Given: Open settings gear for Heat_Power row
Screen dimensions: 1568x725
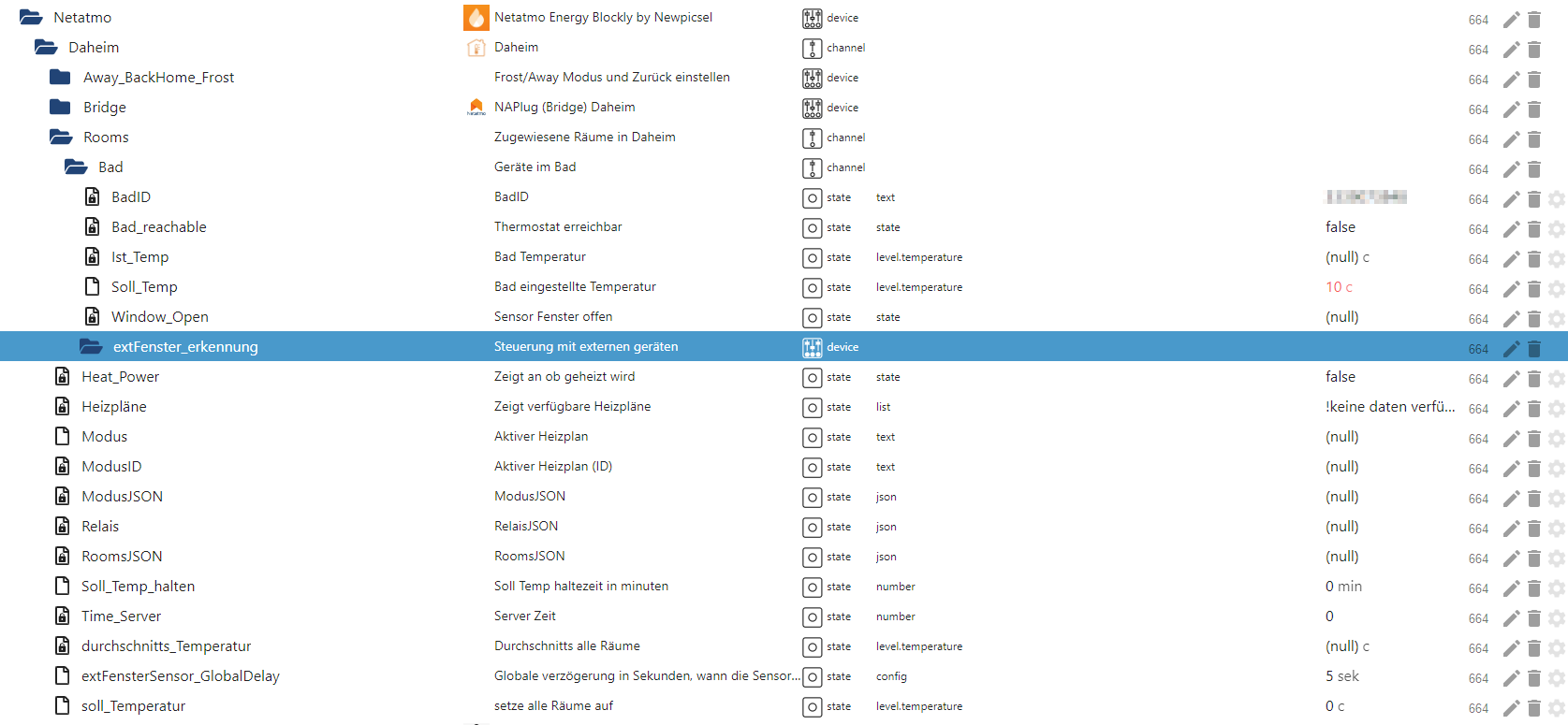Looking at the screenshot, I should (x=1557, y=379).
